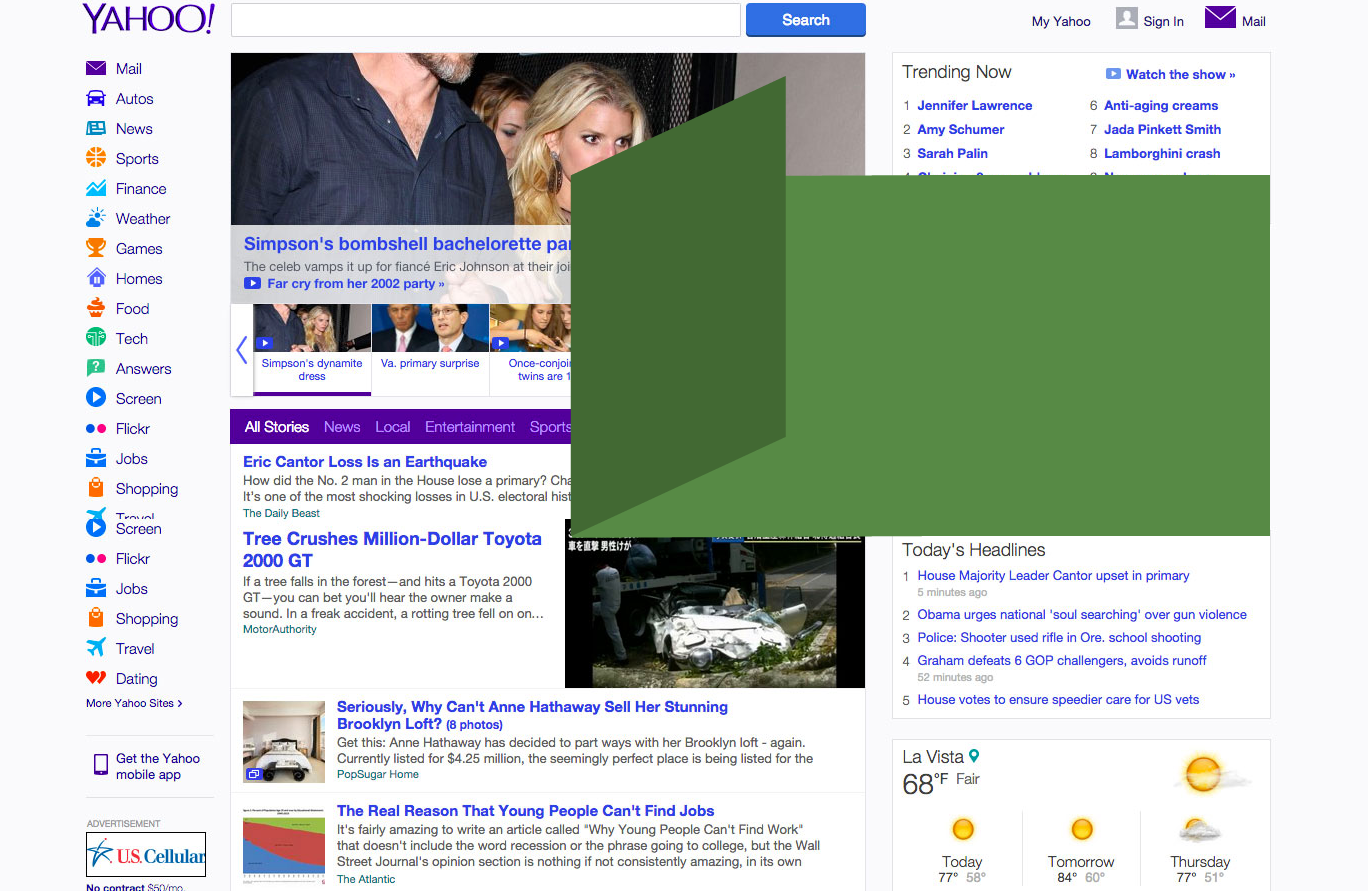
Task: Click the Games trophy icon
Action: click(x=96, y=248)
